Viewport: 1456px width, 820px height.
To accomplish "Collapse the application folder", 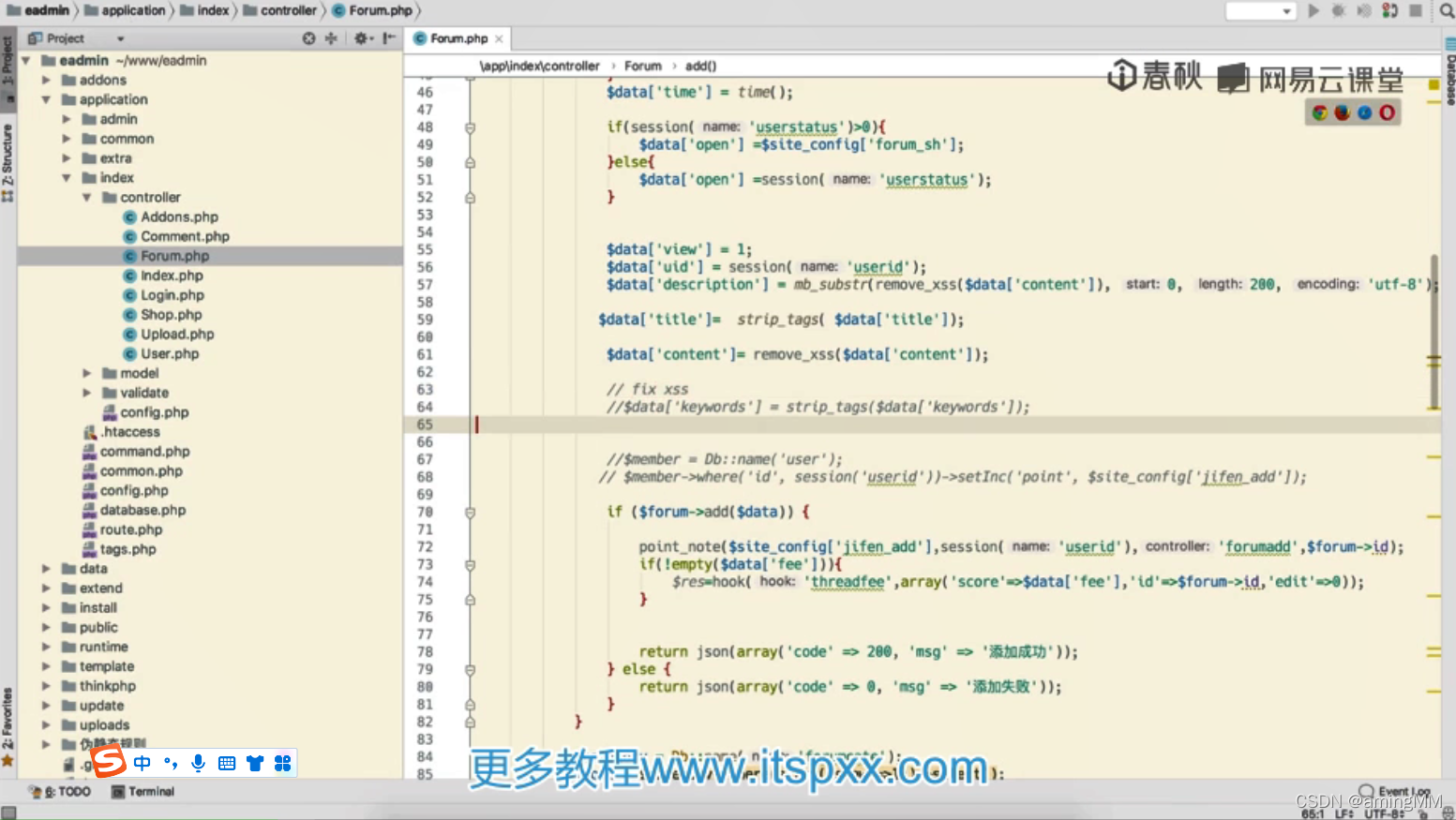I will (x=46, y=99).
